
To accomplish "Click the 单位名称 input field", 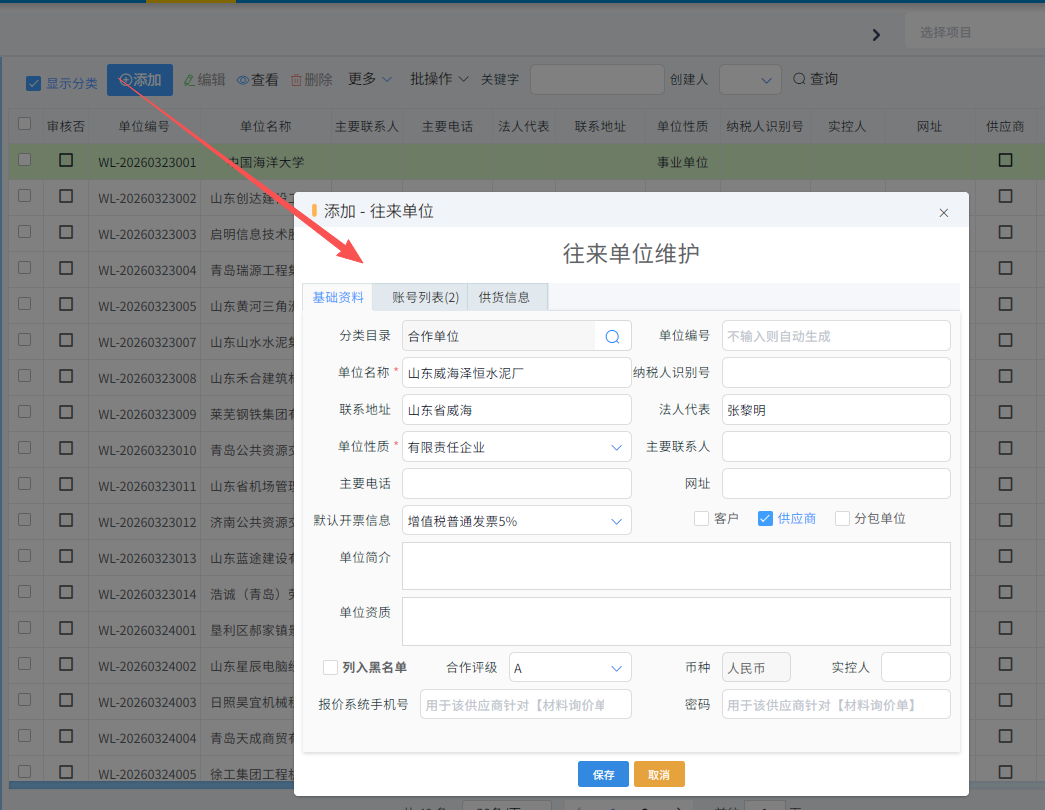I will 517,373.
